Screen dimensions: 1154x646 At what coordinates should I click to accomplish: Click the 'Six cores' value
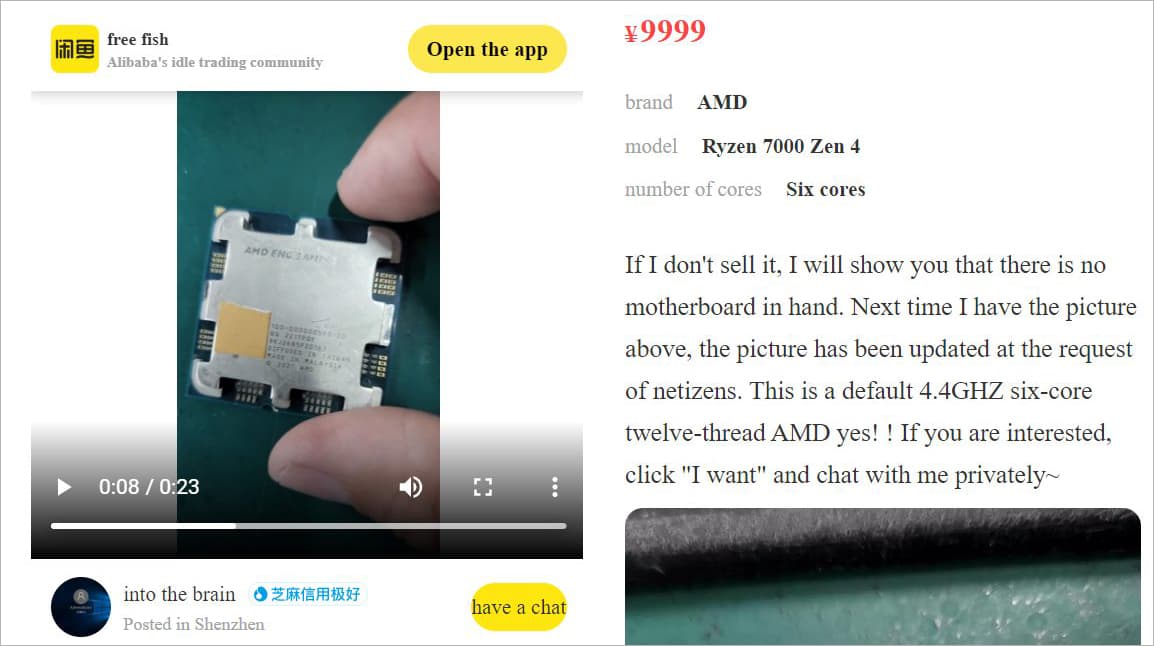click(826, 189)
